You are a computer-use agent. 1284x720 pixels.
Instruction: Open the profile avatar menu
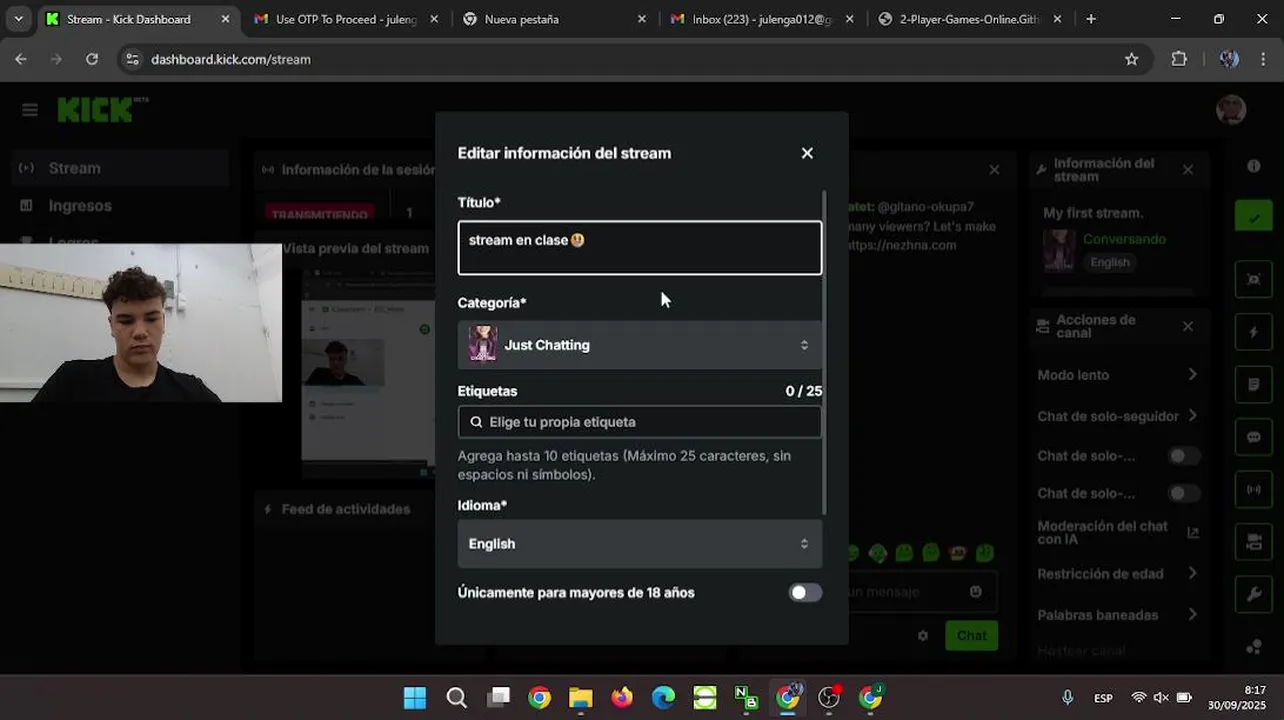(1231, 110)
